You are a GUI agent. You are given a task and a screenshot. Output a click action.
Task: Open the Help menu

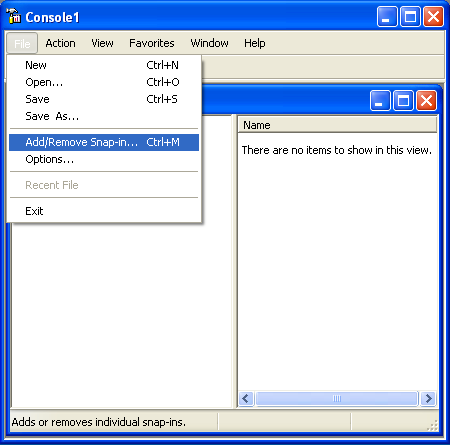(255, 43)
